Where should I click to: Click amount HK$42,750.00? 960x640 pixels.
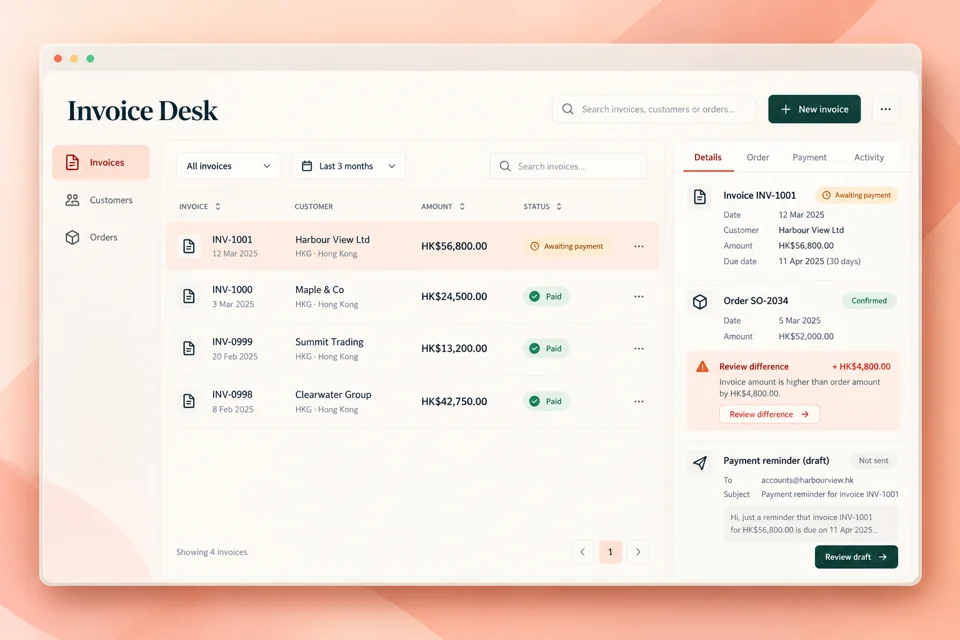(454, 401)
